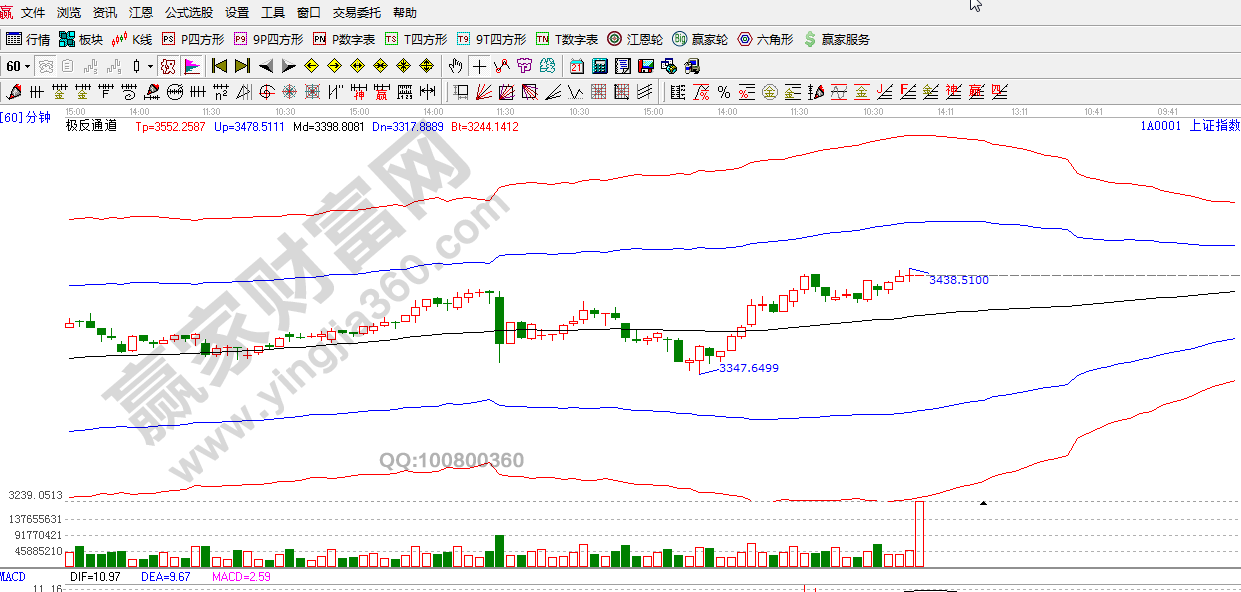Screen dimensions: 1241x592
Task: Click the calendar date icon
Action: (577, 67)
